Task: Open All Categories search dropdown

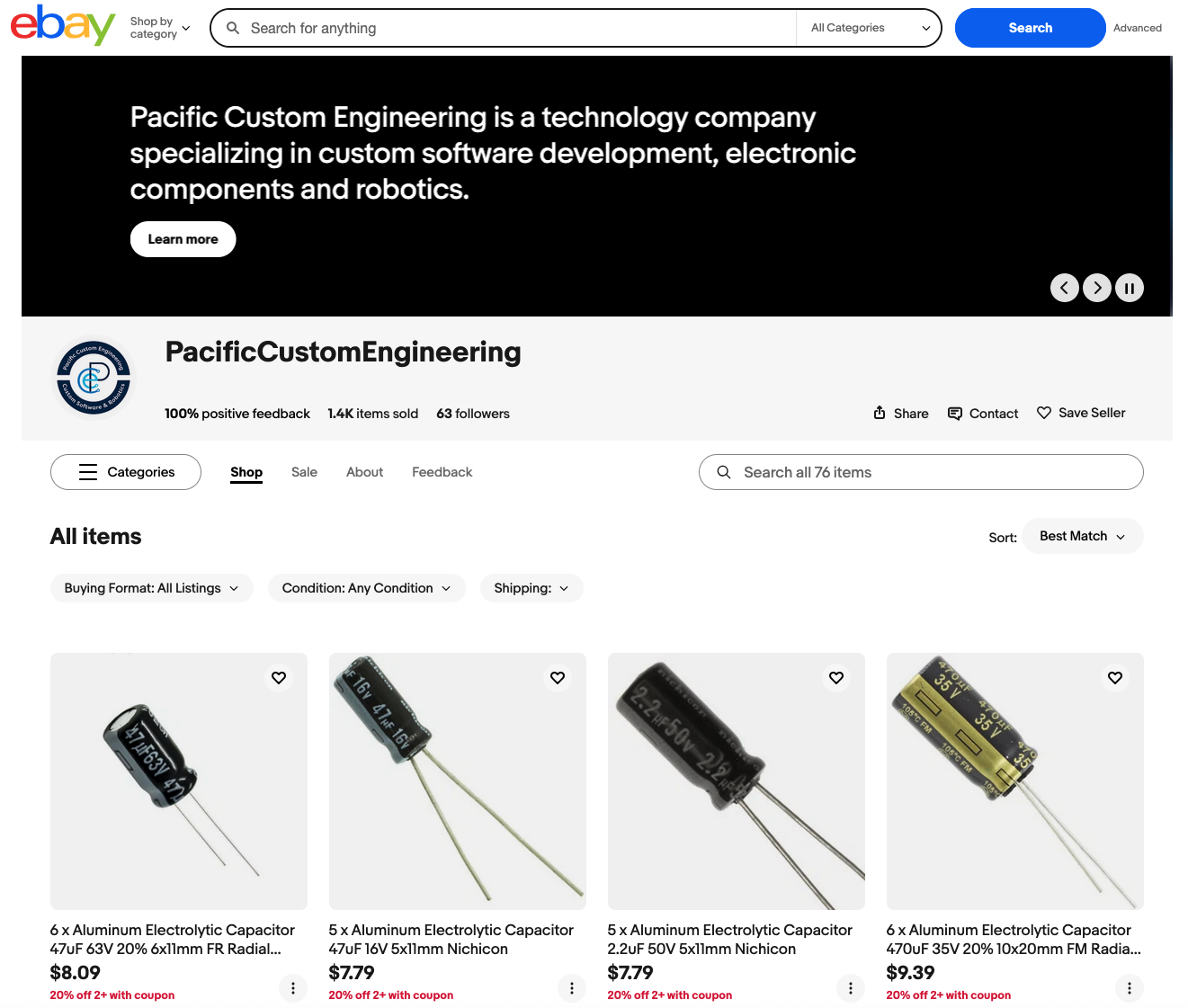Action: coord(869,28)
